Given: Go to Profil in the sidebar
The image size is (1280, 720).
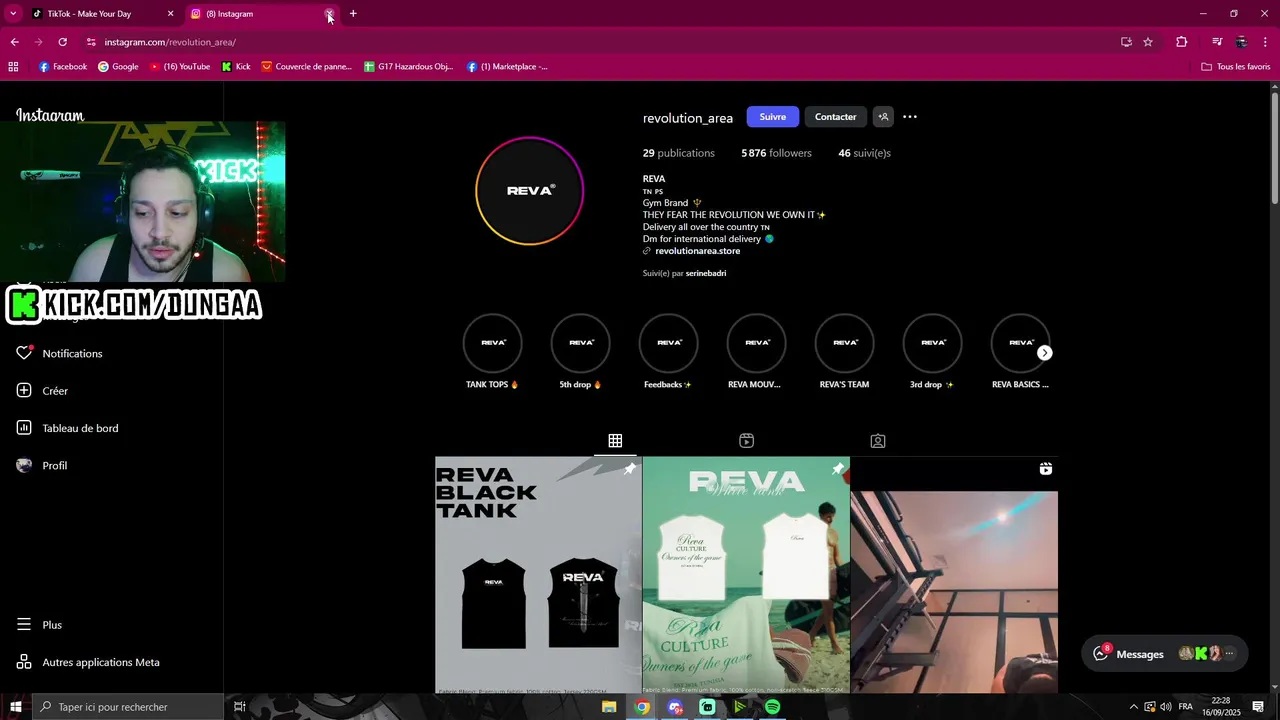Looking at the screenshot, I should [43, 466].
